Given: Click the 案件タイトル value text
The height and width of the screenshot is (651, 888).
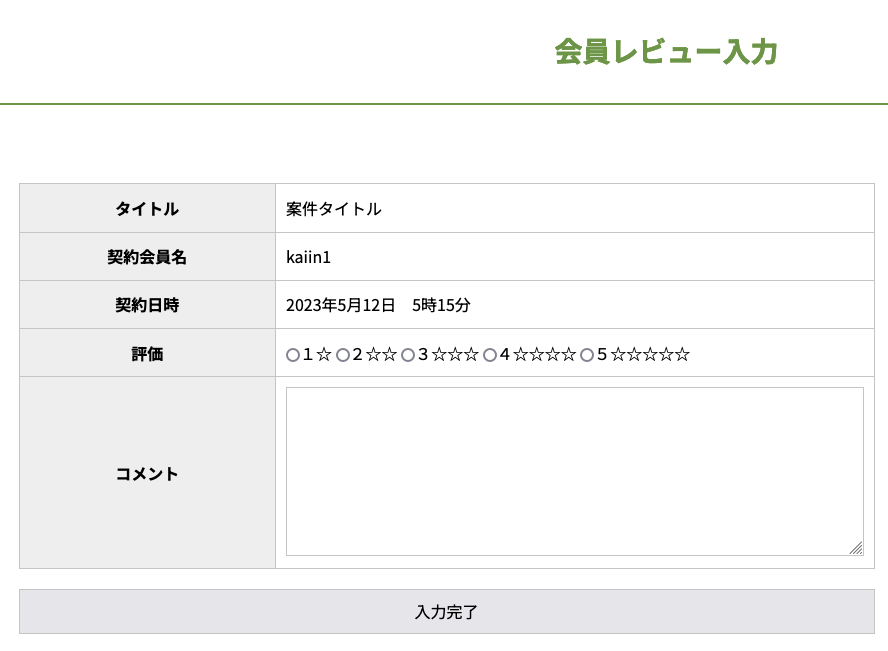Looking at the screenshot, I should click(333, 209).
